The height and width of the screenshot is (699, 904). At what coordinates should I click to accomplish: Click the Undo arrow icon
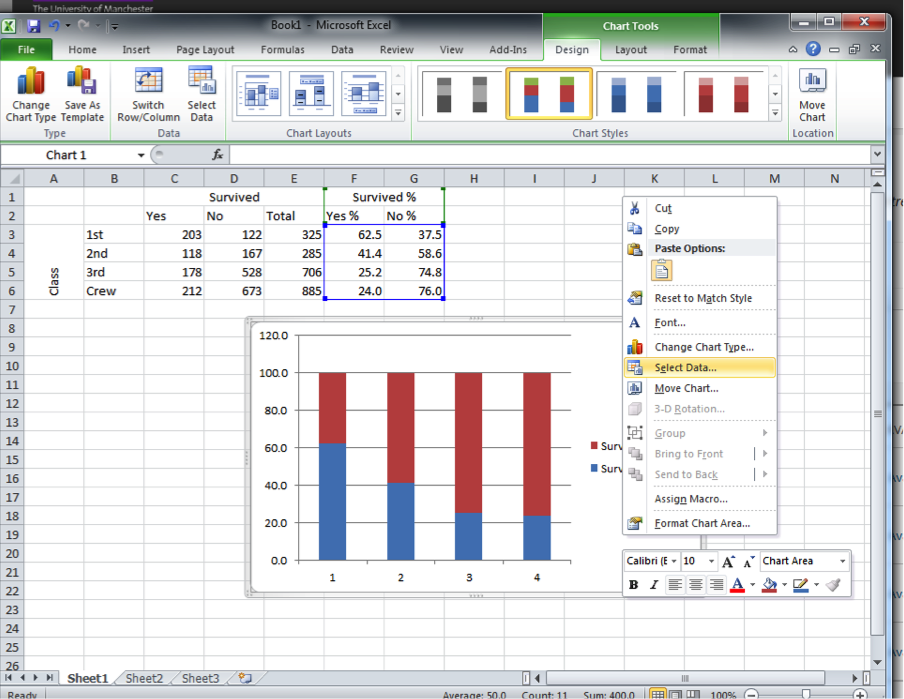pyautogui.click(x=54, y=25)
